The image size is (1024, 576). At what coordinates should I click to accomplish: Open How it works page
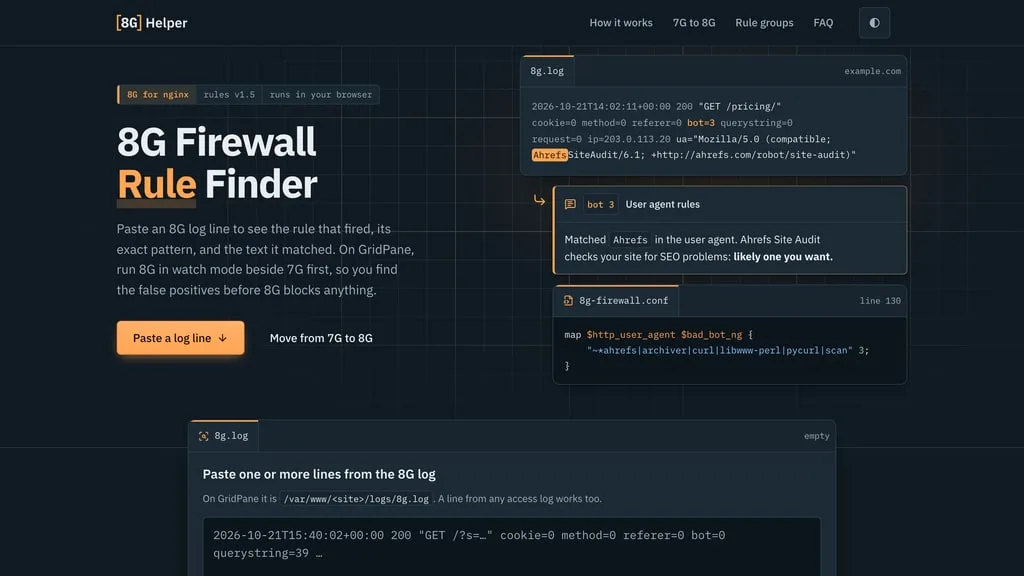620,23
